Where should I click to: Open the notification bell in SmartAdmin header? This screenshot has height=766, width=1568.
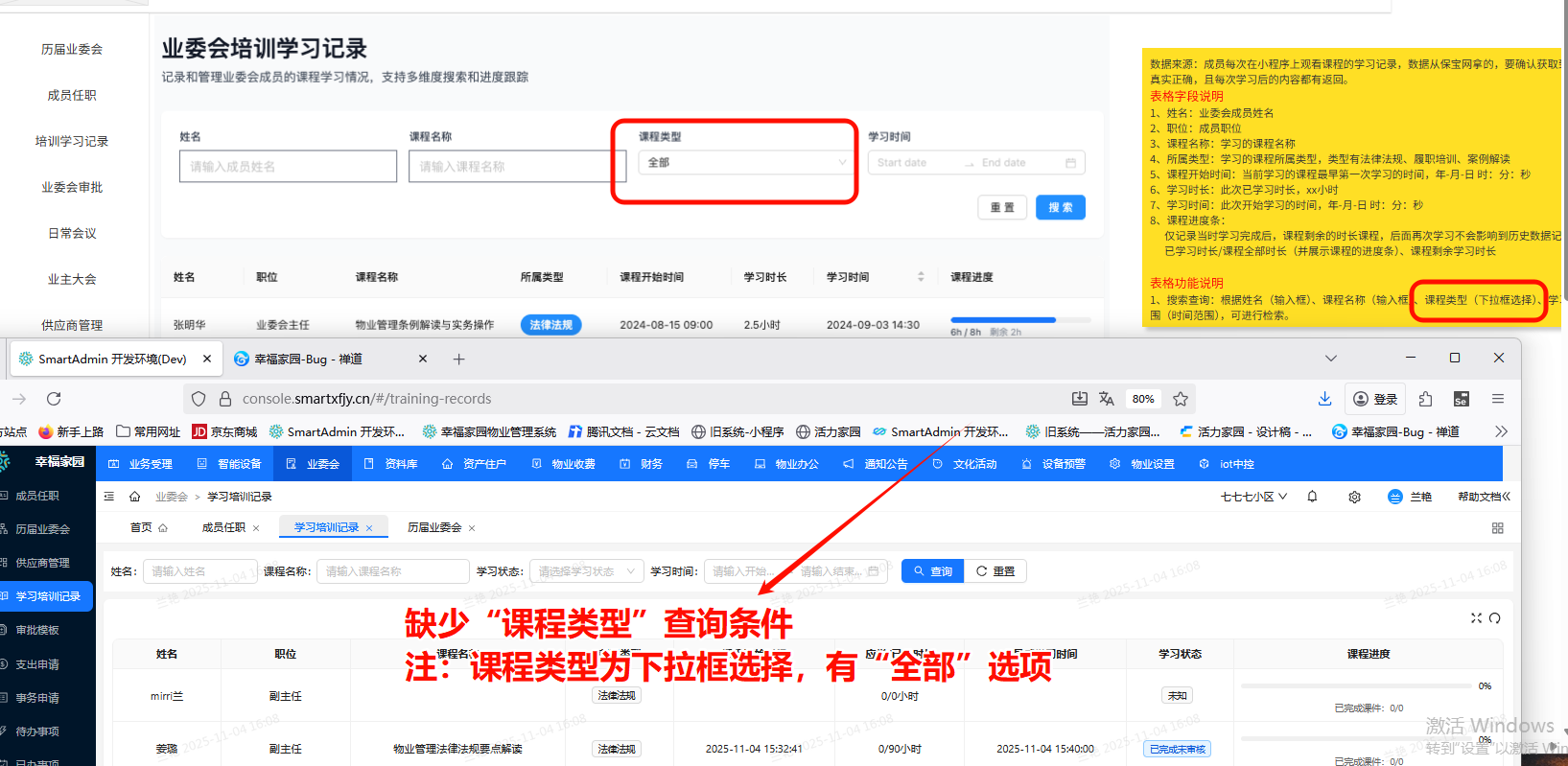pyautogui.click(x=1312, y=497)
